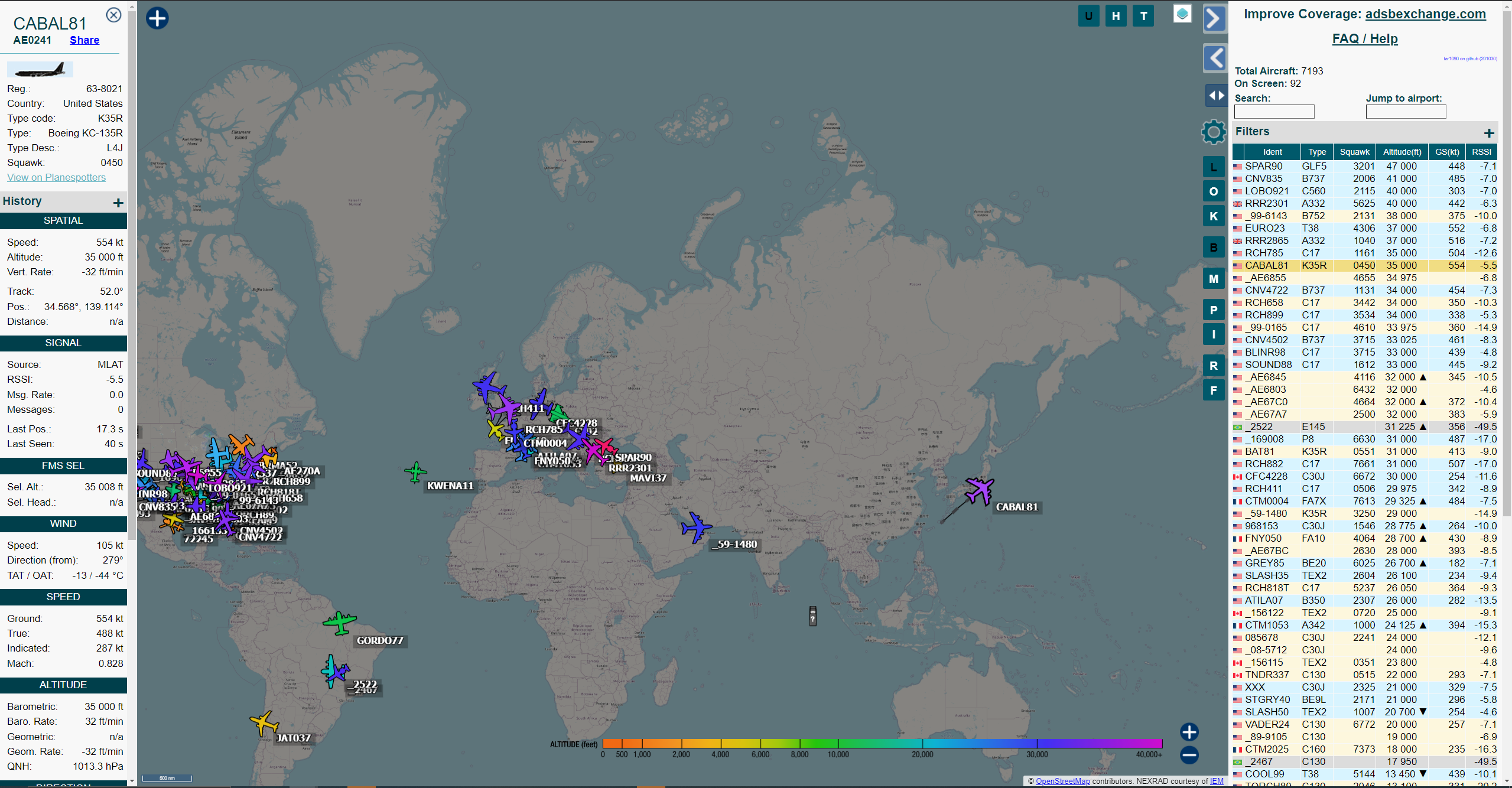This screenshot has width=1512, height=788.
Task: Select LOBO921 row in aircraft table
Action: coord(1364,191)
